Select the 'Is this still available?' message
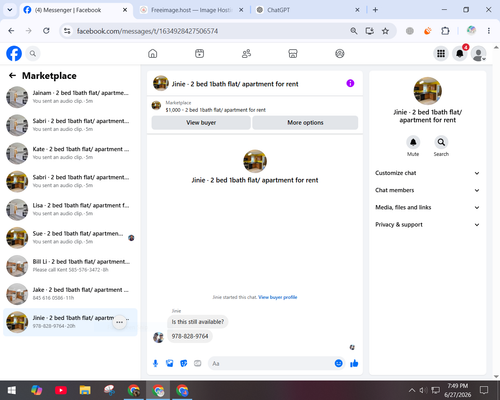Viewport: 500px width, 400px height. coord(198,322)
